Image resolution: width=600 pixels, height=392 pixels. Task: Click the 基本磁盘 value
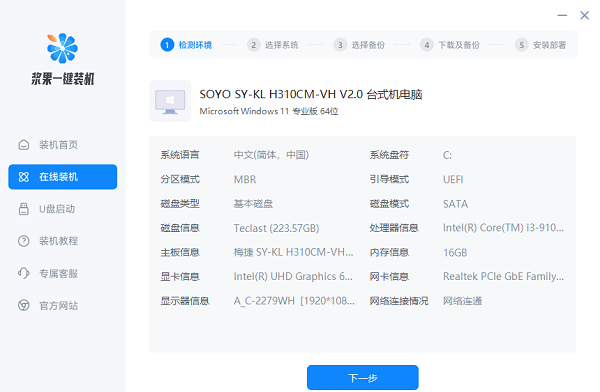[253, 204]
